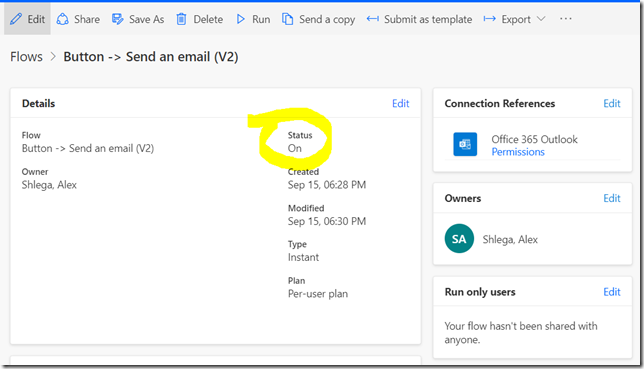Viewport: 644px width, 369px height.
Task: Select the Modified date Sep 15, 06:30 PM
Action: (327, 221)
